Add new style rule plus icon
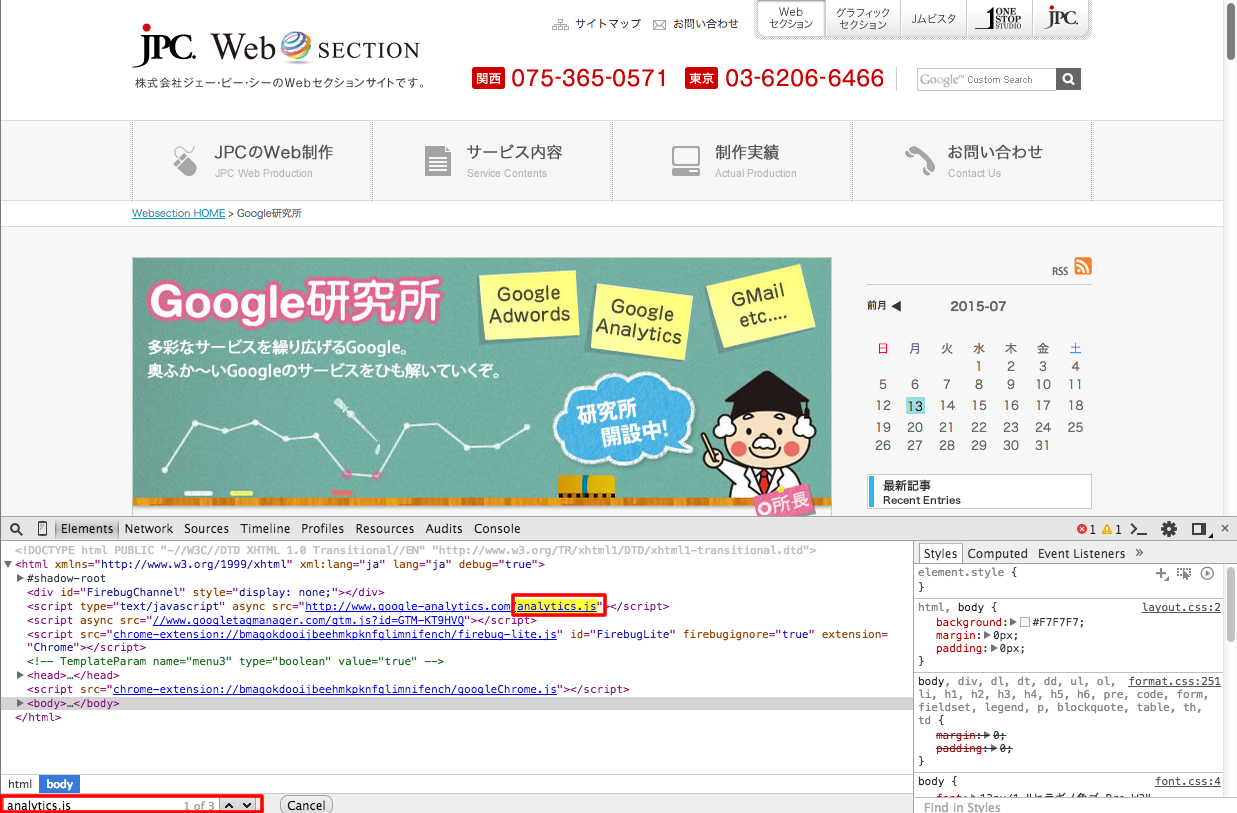 [x=1162, y=573]
